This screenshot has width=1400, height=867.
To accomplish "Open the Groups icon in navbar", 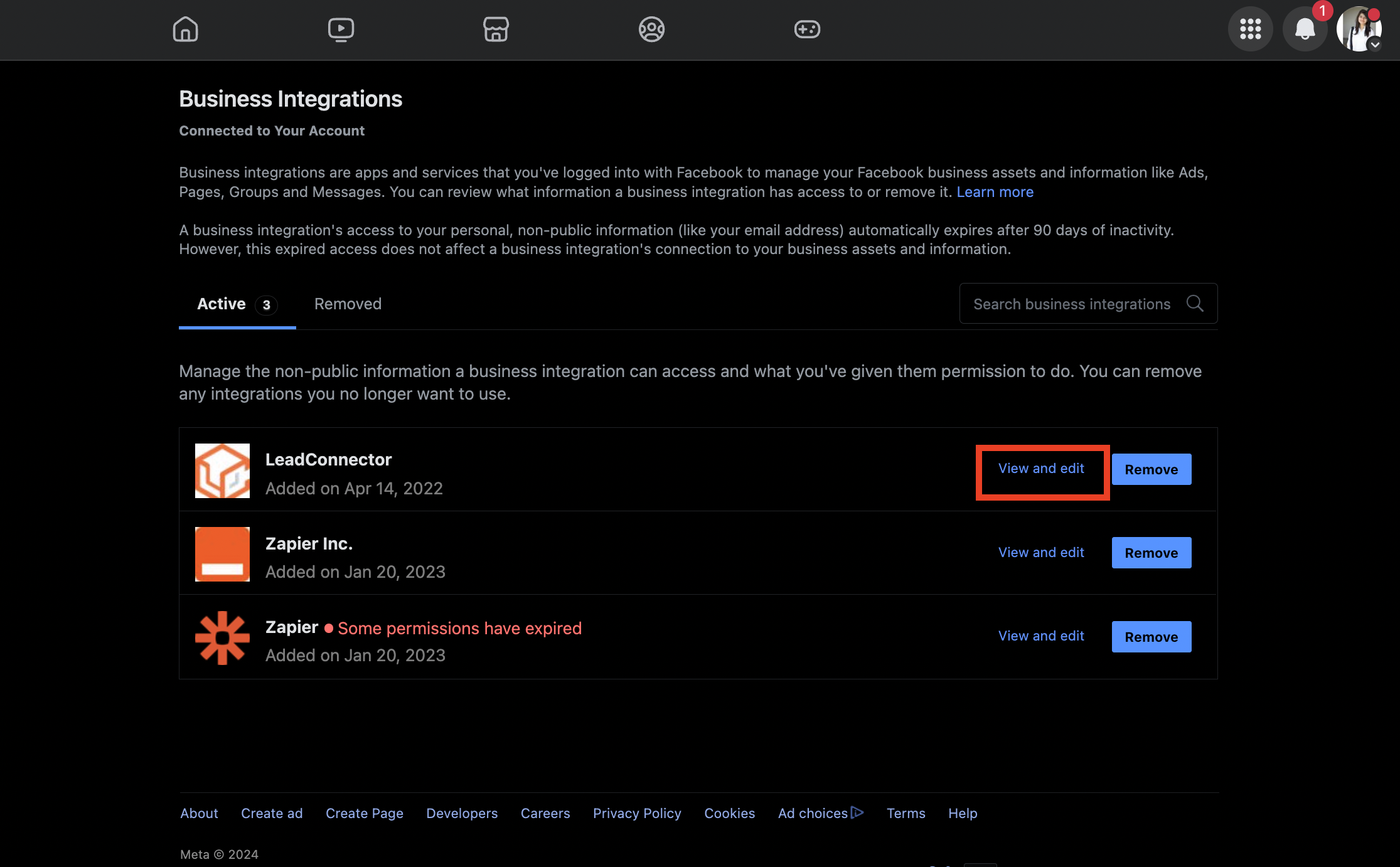I will point(651,29).
